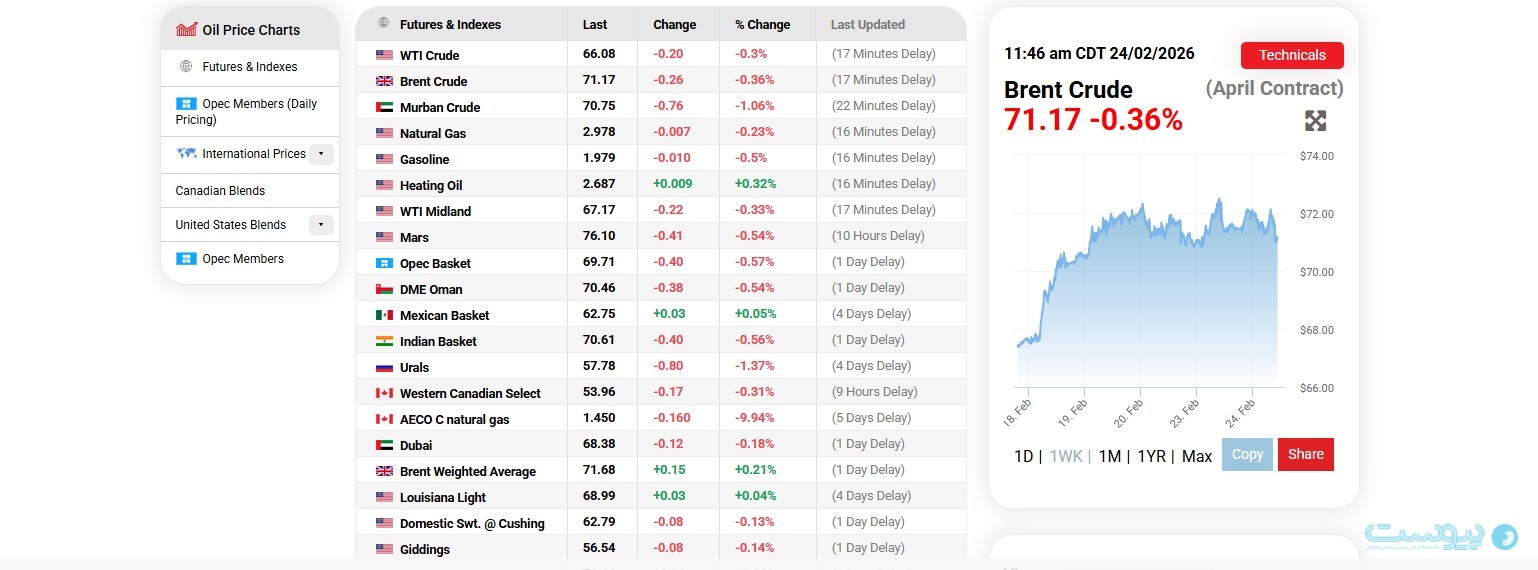This screenshot has height=570, width=1538.
Task: Expand the United States Blends dropdown arrow
Action: tap(320, 225)
